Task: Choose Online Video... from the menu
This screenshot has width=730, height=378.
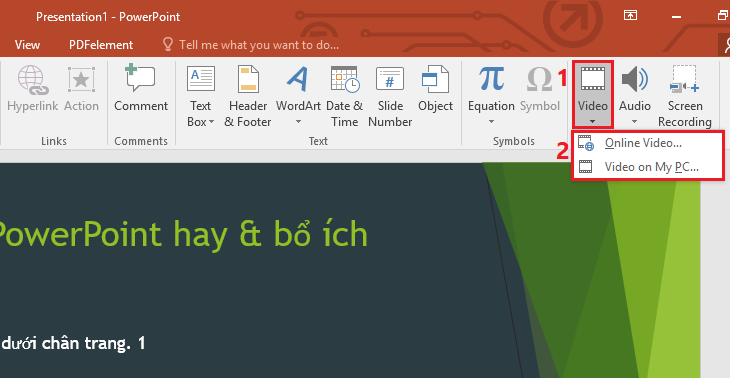Action: [x=648, y=143]
